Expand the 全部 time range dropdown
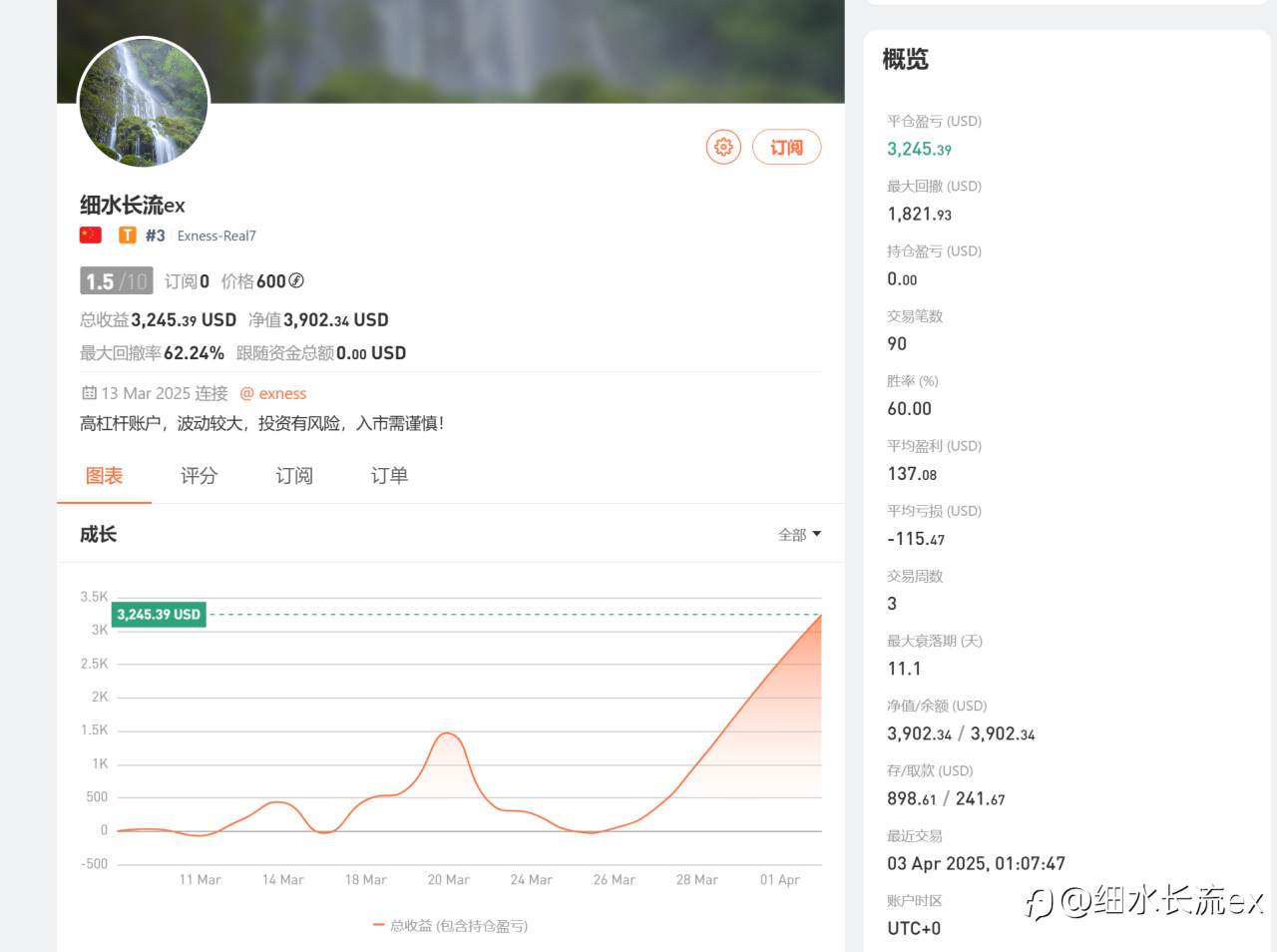Screen dimensions: 1277x952 (x=799, y=535)
